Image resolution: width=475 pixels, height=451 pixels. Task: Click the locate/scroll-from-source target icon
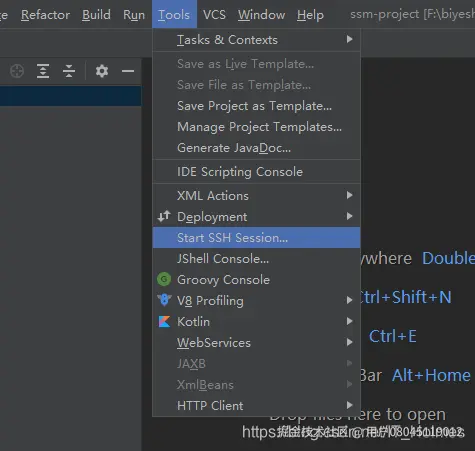pyautogui.click(x=17, y=71)
